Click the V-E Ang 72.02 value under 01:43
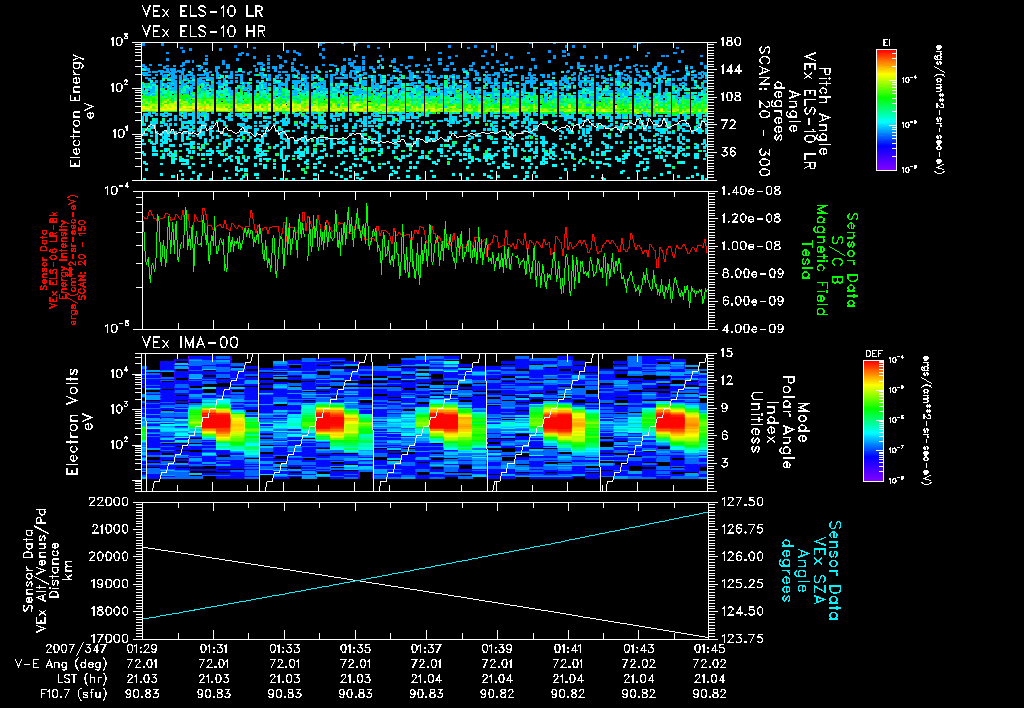Viewport: 1024px width, 708px height. tap(639, 664)
